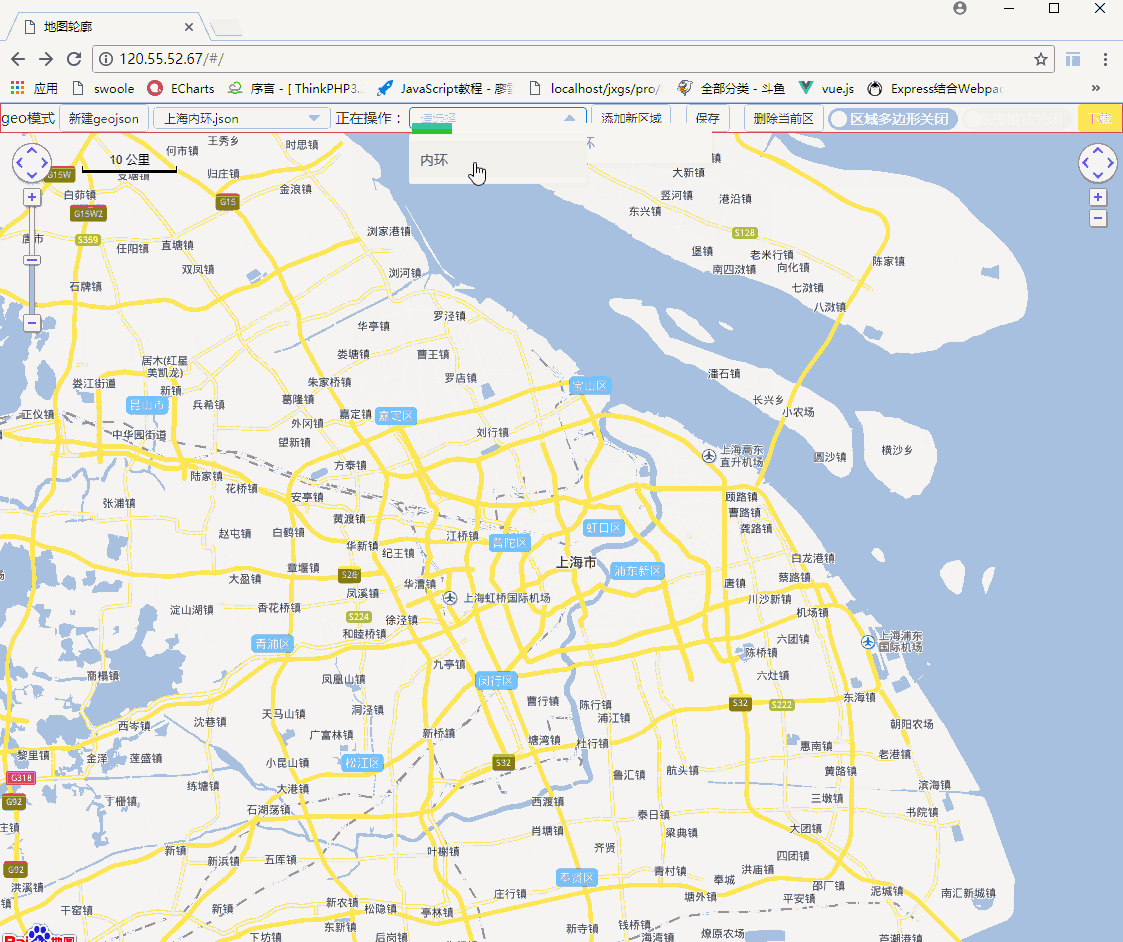Reload the current page
The width and height of the screenshot is (1123, 942).
[x=74, y=59]
